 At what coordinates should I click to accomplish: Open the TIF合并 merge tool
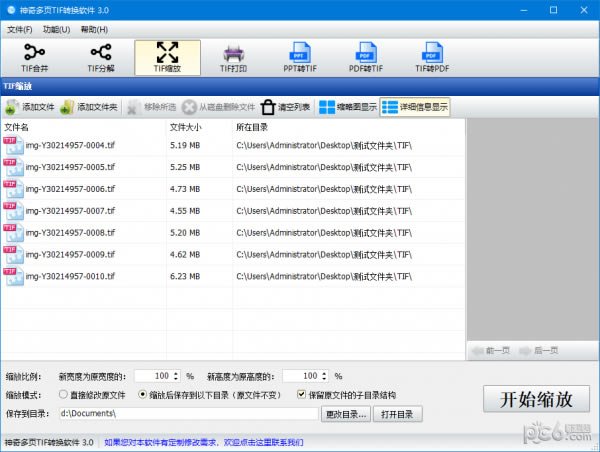pyautogui.click(x=34, y=58)
